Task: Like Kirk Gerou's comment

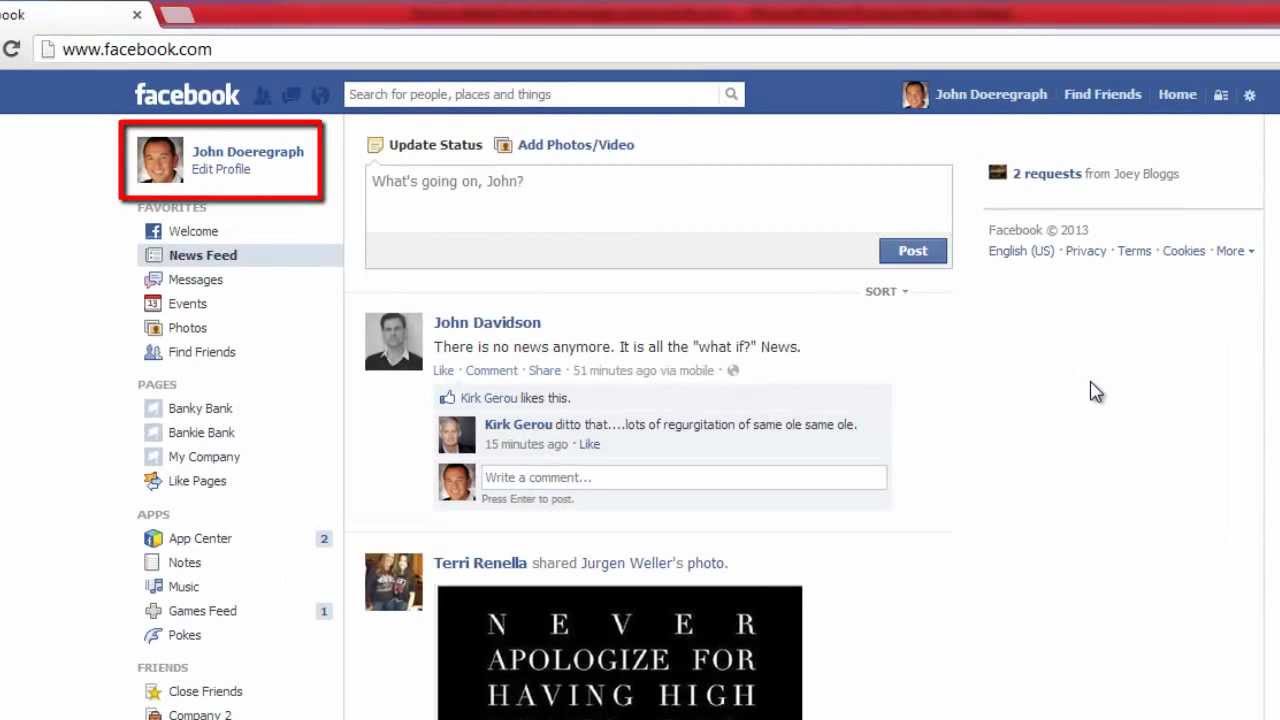Action: click(x=589, y=444)
